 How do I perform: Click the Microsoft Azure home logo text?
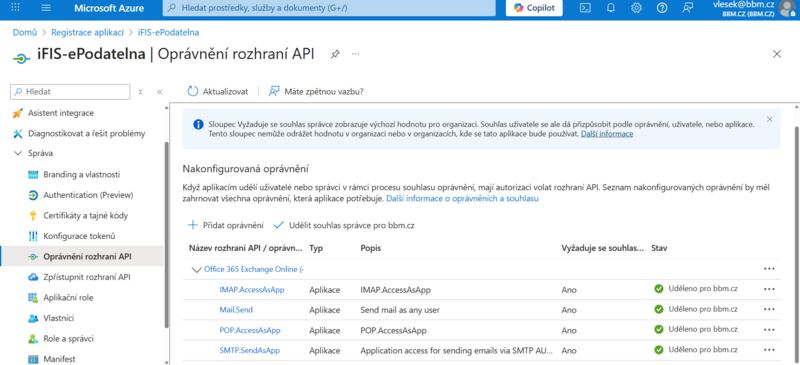(x=109, y=8)
